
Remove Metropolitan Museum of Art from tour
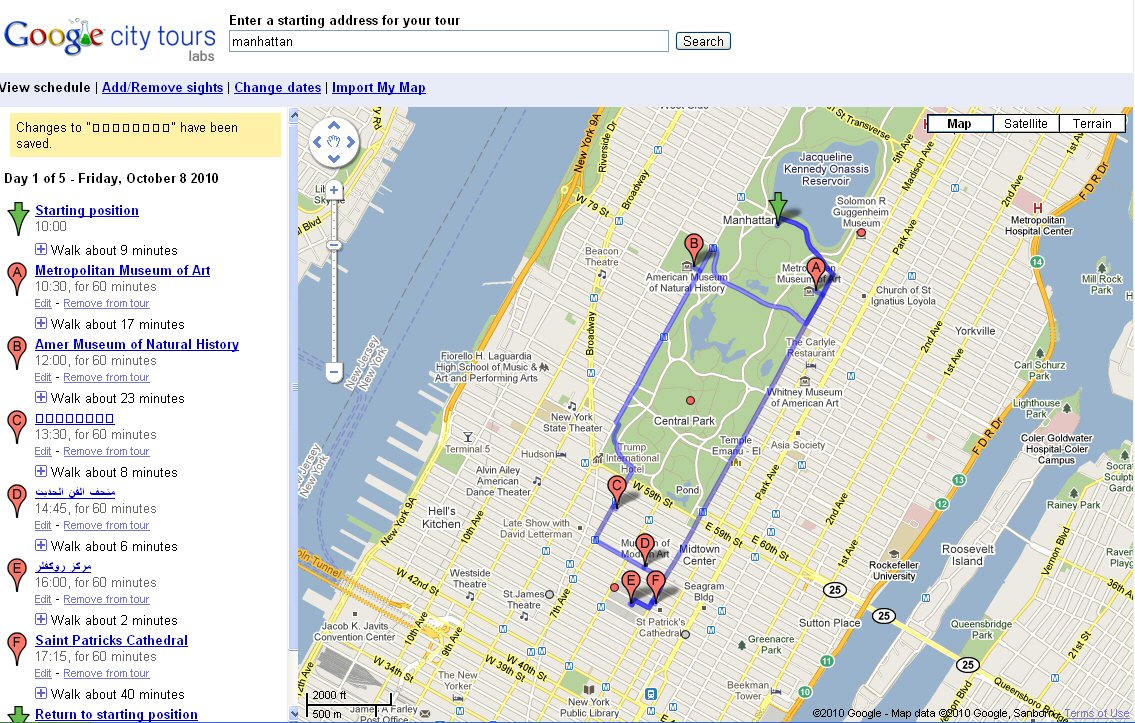pyautogui.click(x=107, y=303)
